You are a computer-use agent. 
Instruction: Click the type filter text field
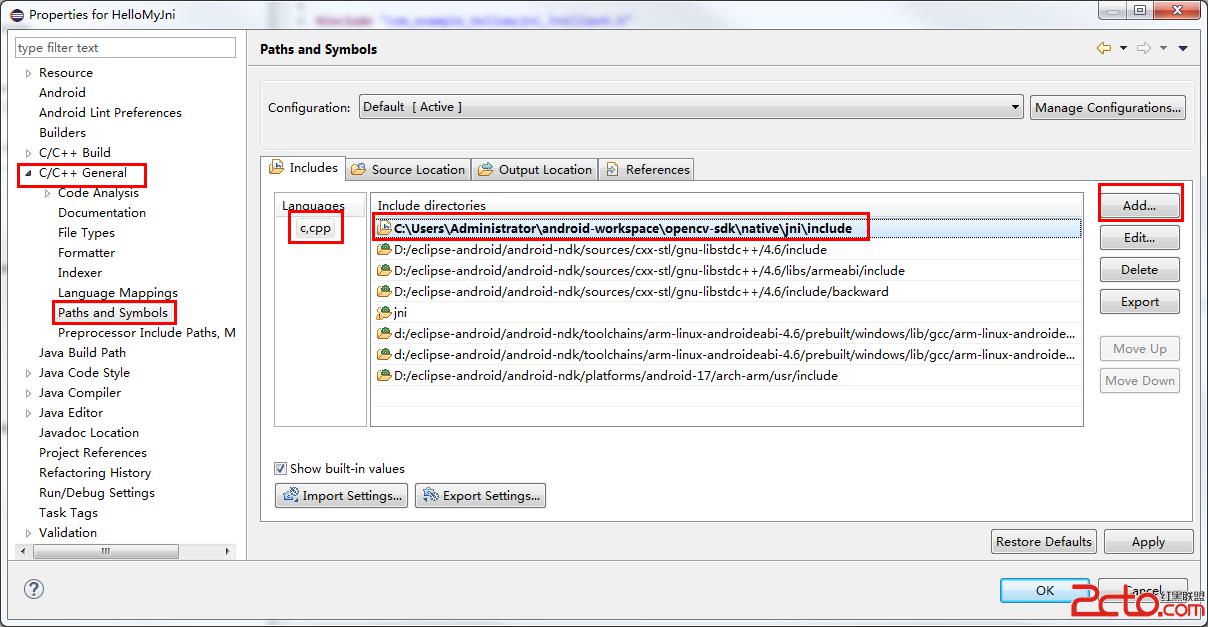pos(125,47)
